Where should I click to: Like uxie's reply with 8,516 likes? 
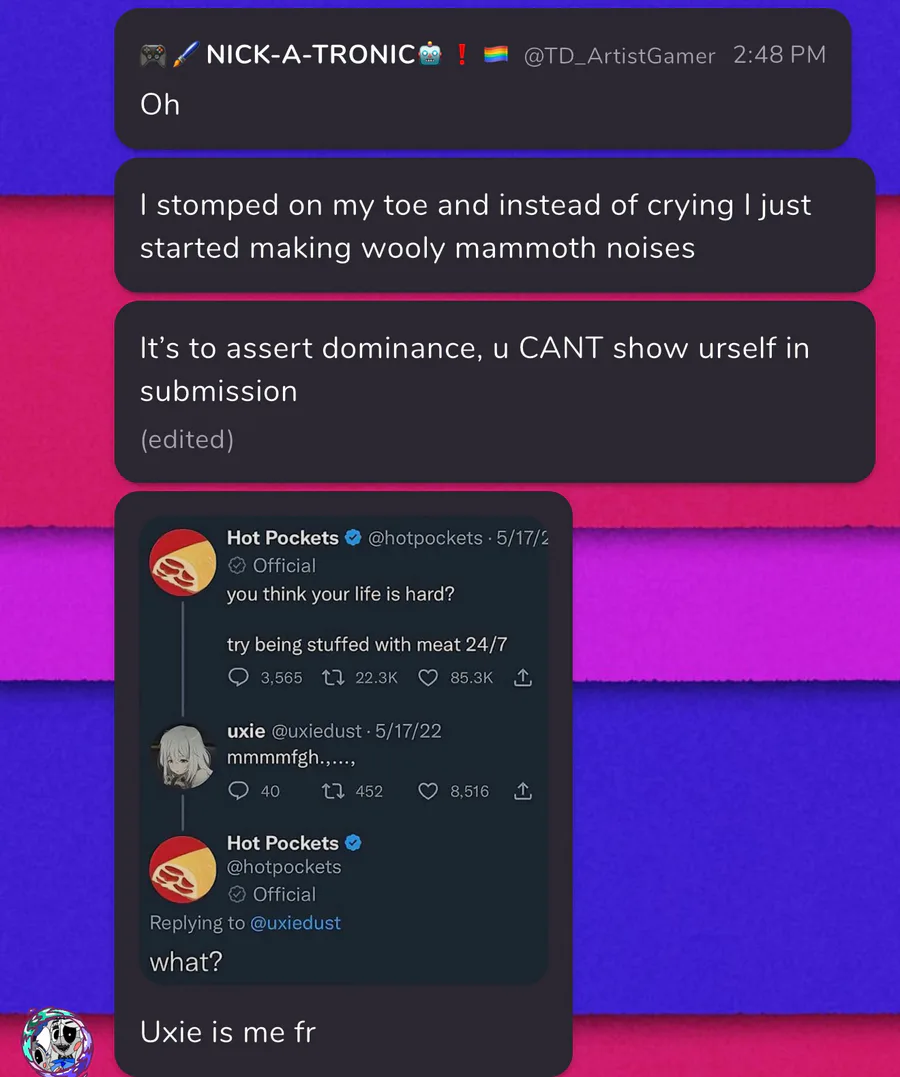428,791
